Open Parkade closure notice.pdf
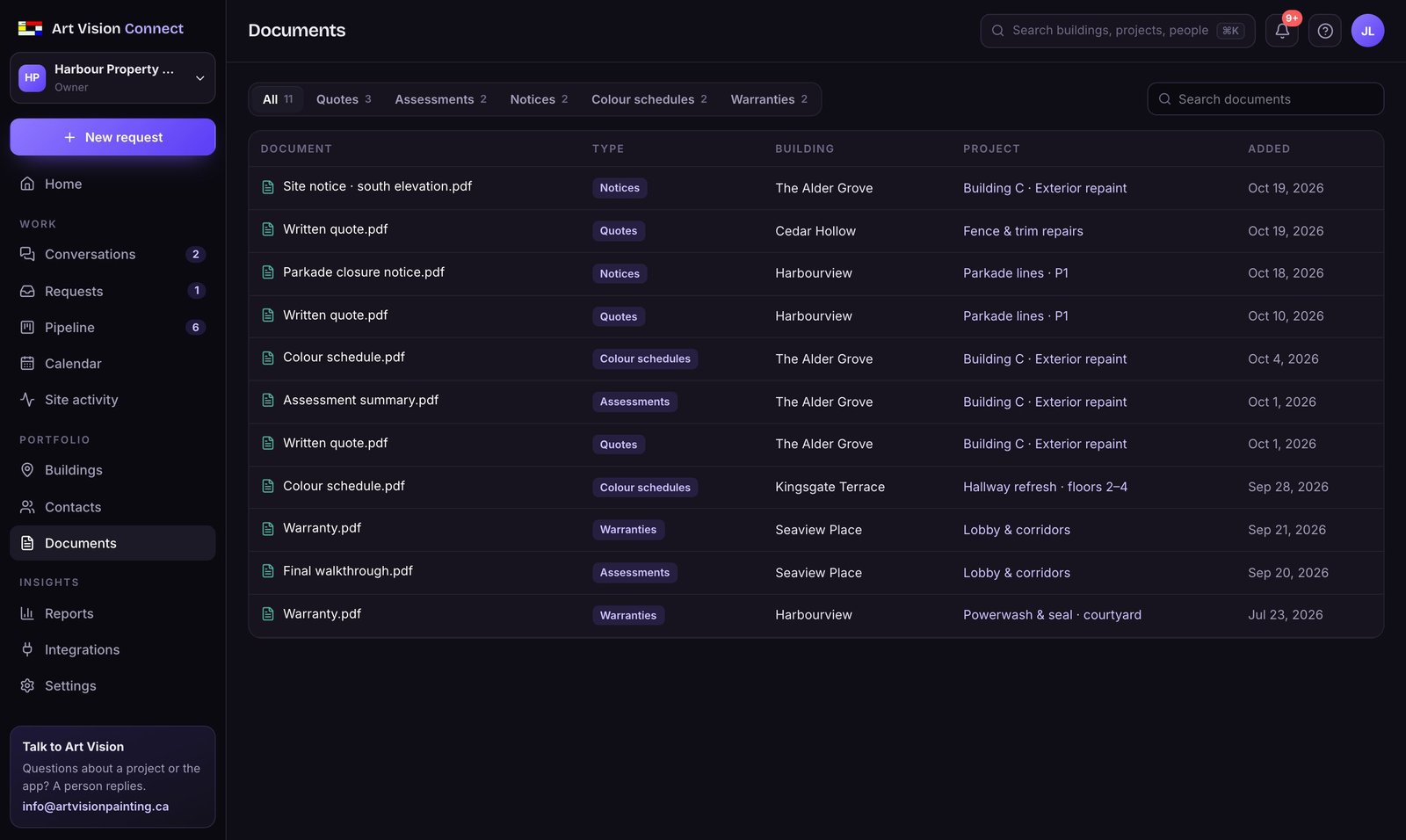The width and height of the screenshot is (1406, 840). pos(364,272)
